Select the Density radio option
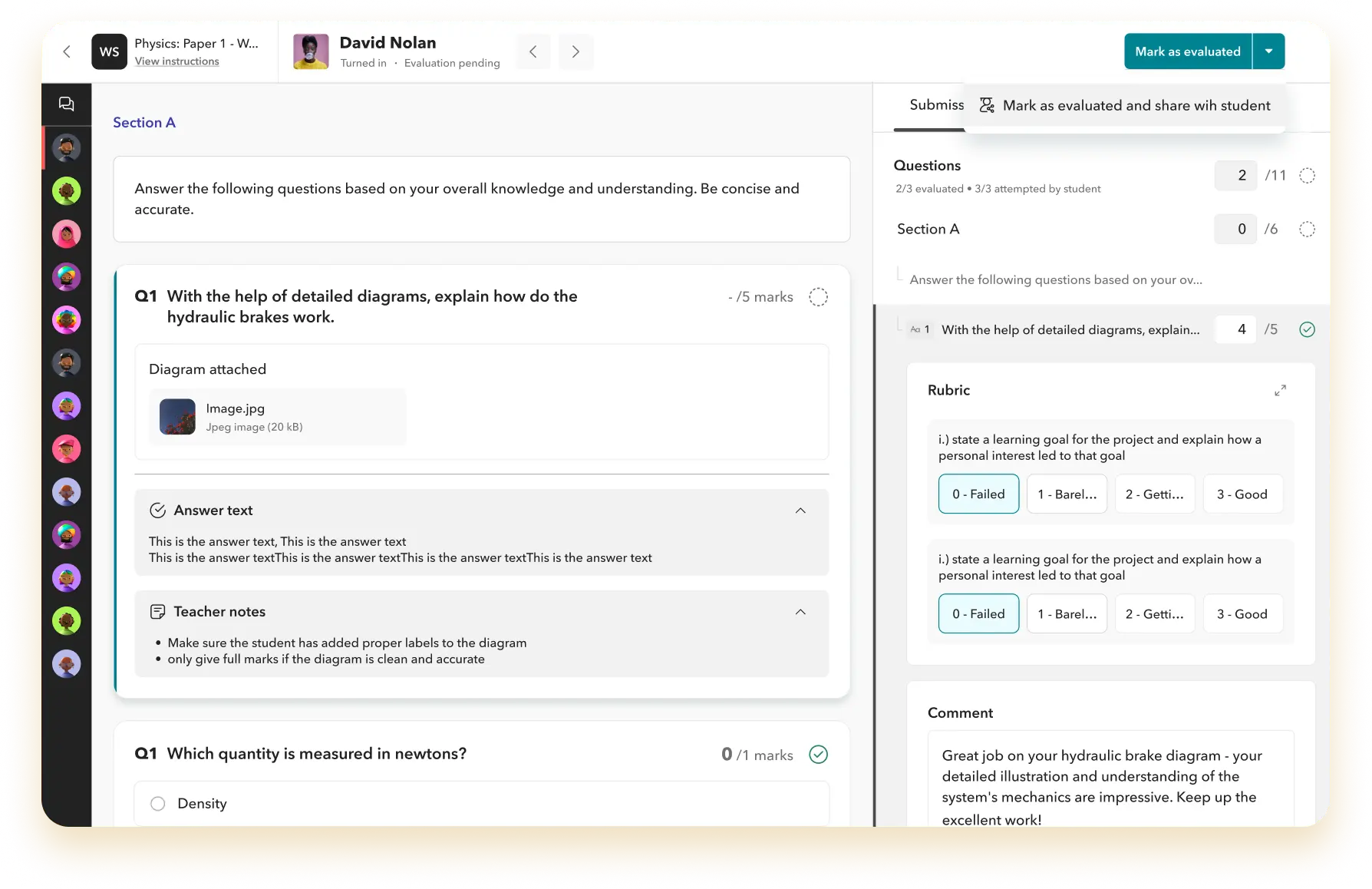The width and height of the screenshot is (1372, 889). coord(158,804)
